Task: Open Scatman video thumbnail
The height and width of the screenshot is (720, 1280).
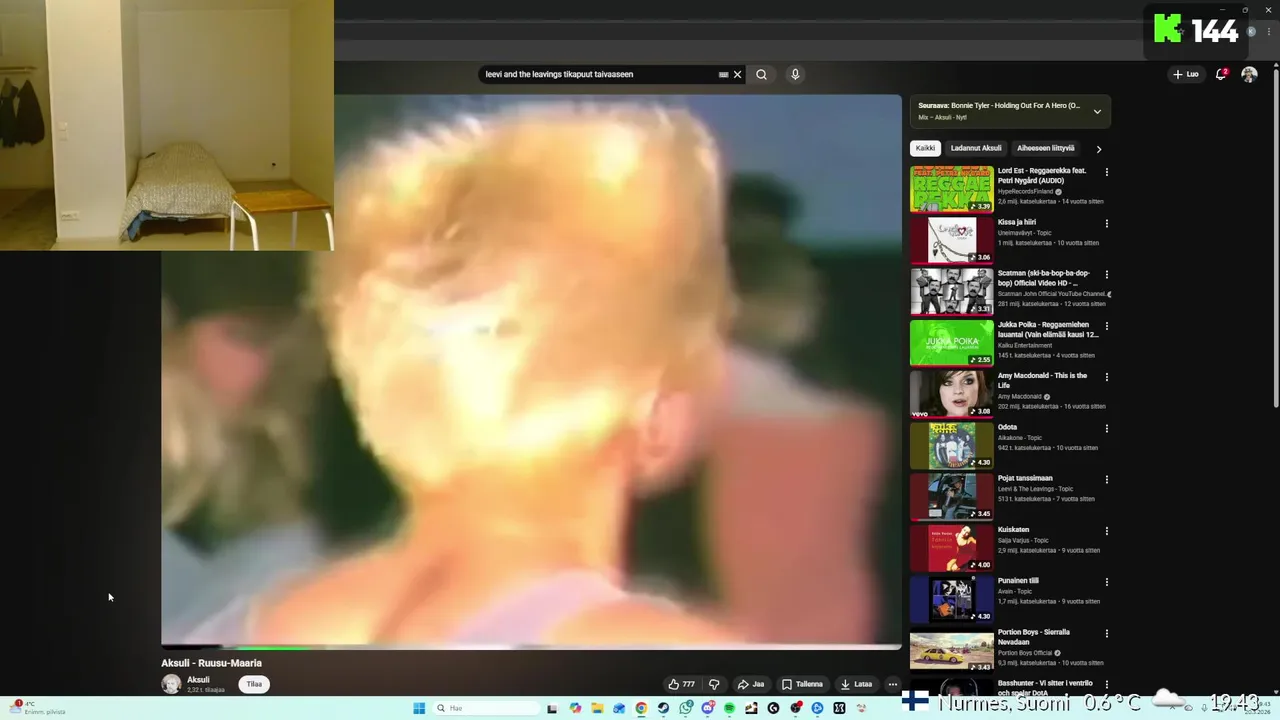Action: [x=951, y=291]
